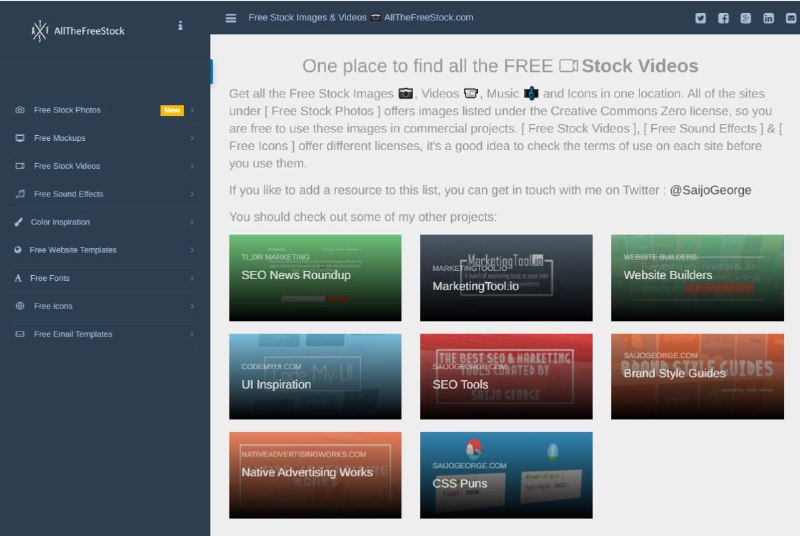
Task: Open the Free Website Templates menu item
Action: (x=105, y=250)
